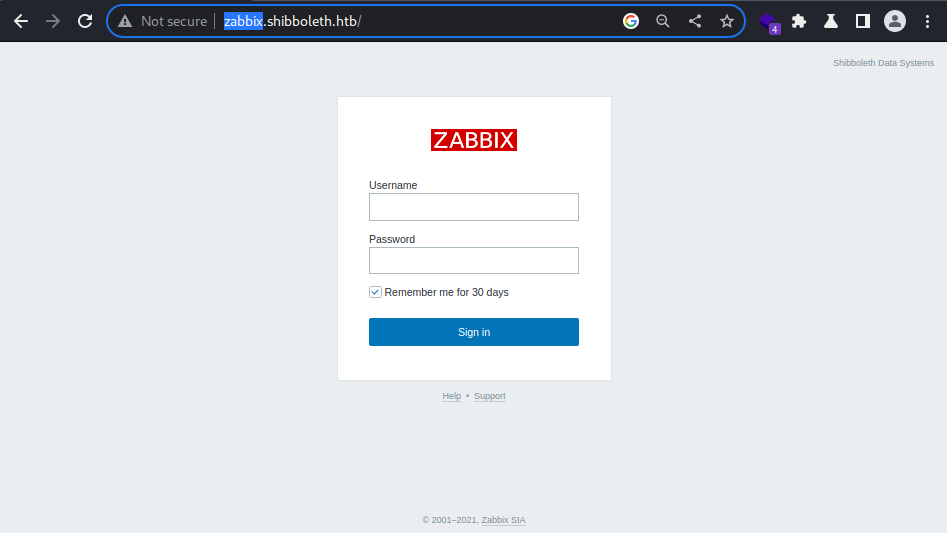This screenshot has height=533, width=947.
Task: Click the Remember me for 30 days label
Action: point(446,292)
